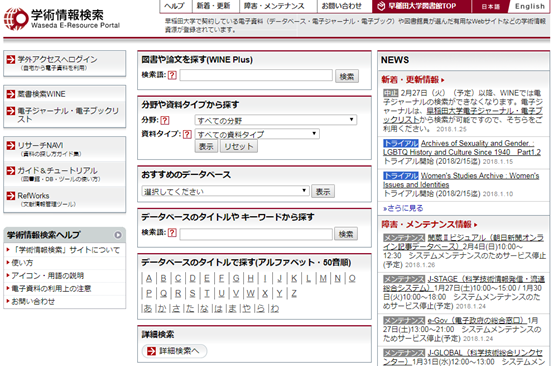Open the help icon beside database keyword 検索語
The image size is (553, 366).
[172, 233]
